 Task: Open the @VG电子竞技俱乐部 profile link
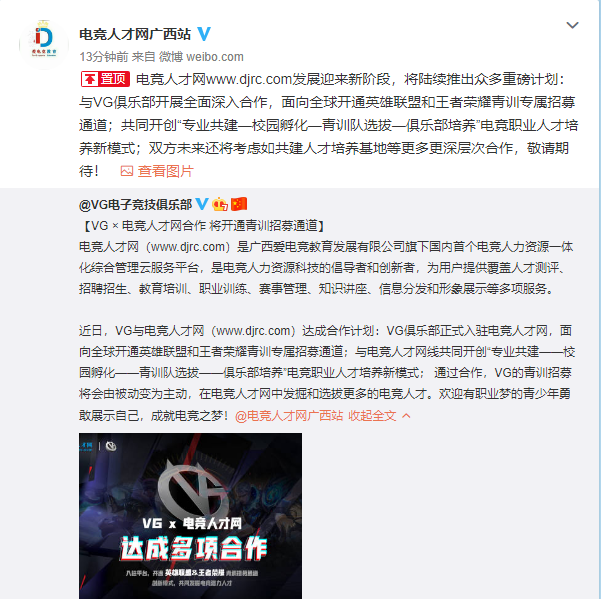click(135, 205)
